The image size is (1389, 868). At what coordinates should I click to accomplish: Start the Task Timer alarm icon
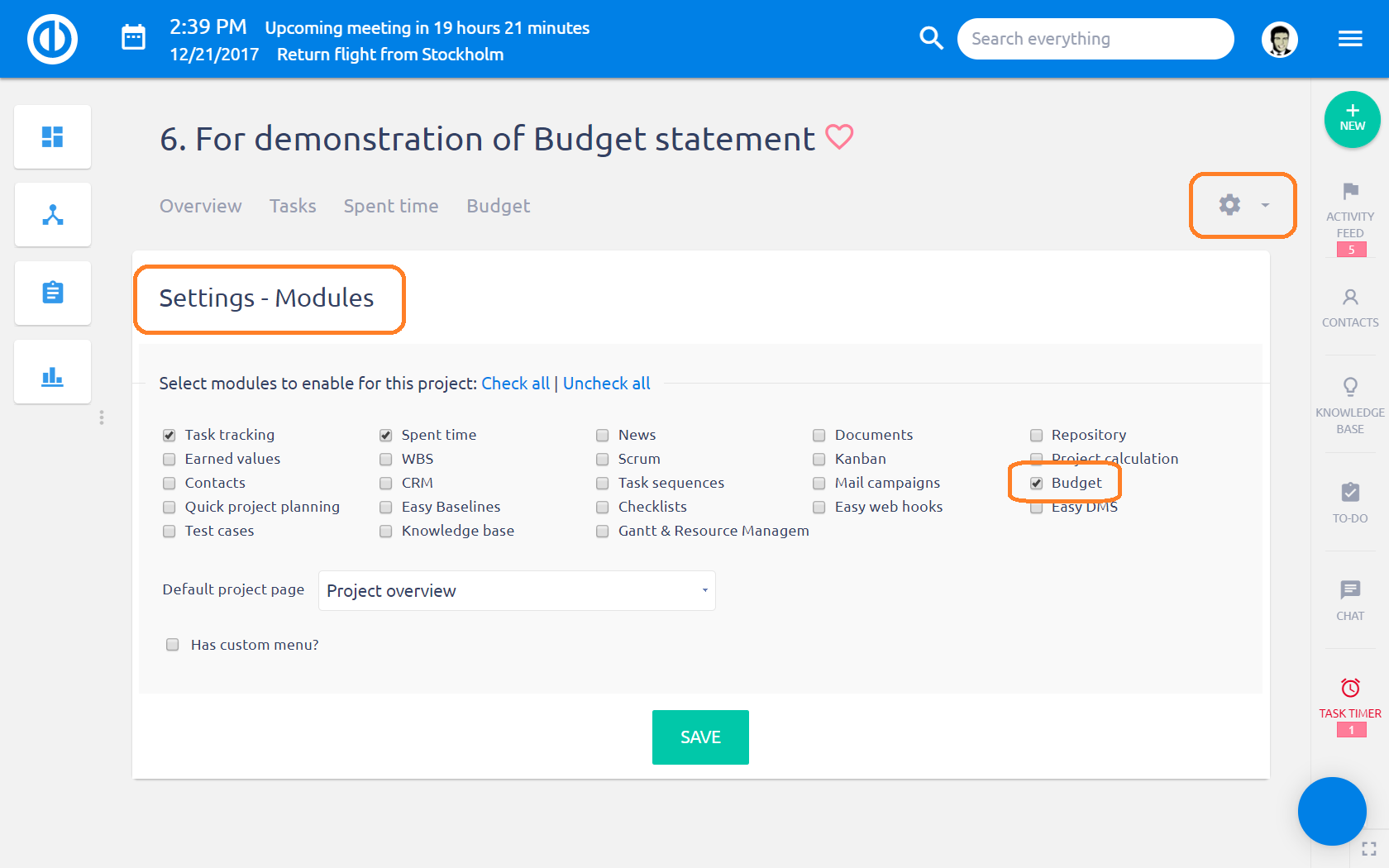click(x=1350, y=688)
